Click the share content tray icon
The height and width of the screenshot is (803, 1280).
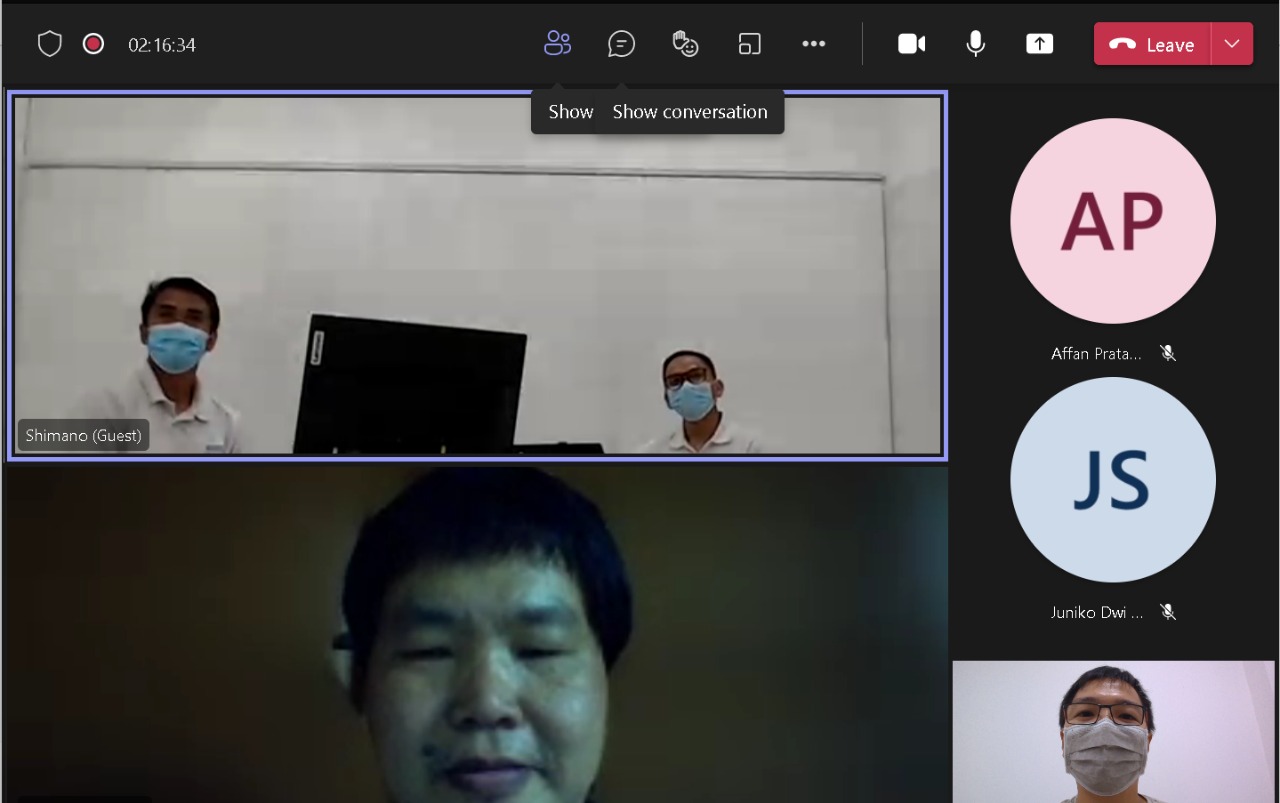point(1039,44)
